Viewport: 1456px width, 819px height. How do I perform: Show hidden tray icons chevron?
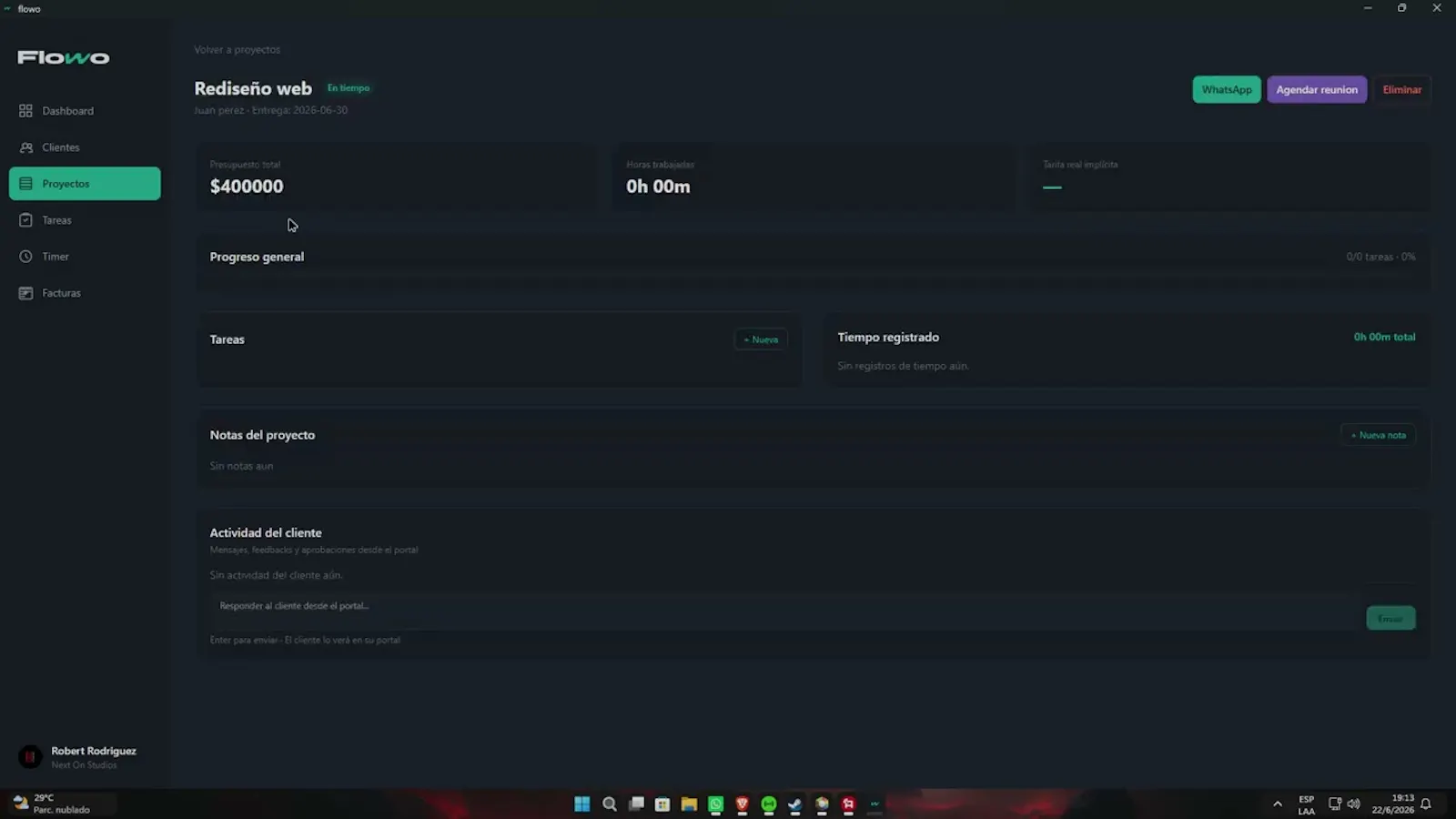[x=1278, y=804]
